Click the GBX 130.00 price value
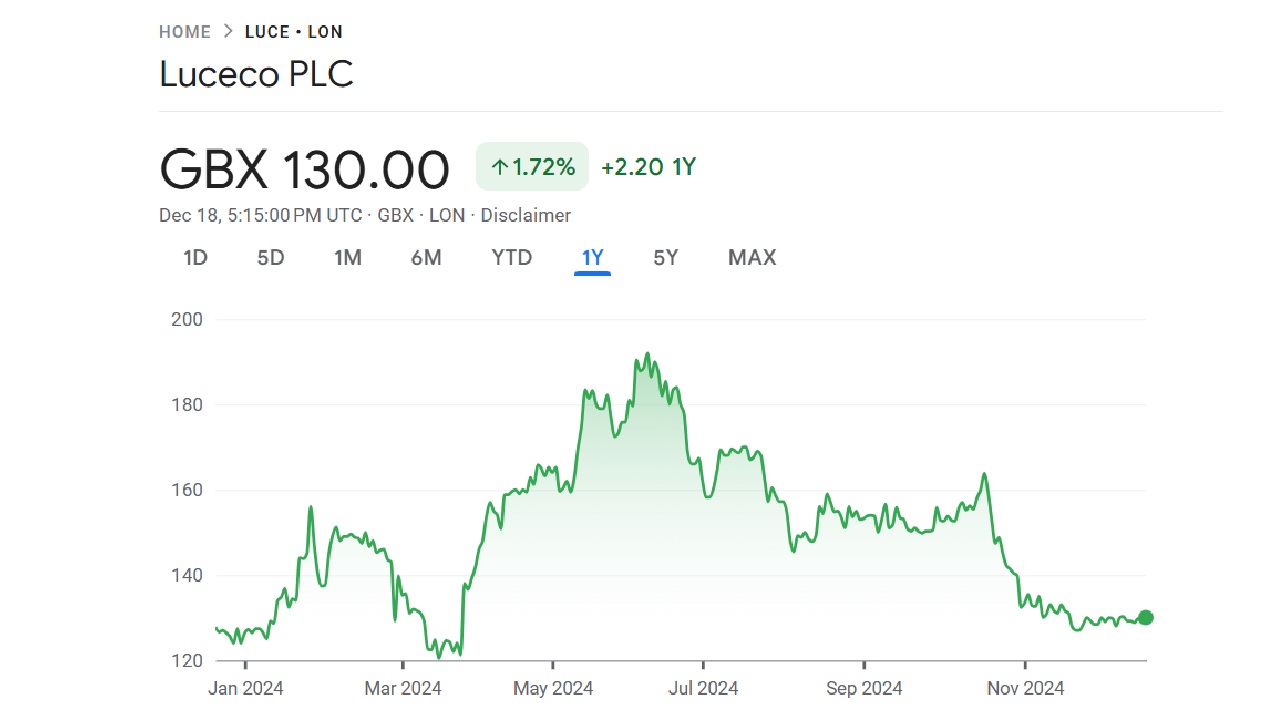1280x720 pixels. 304,169
